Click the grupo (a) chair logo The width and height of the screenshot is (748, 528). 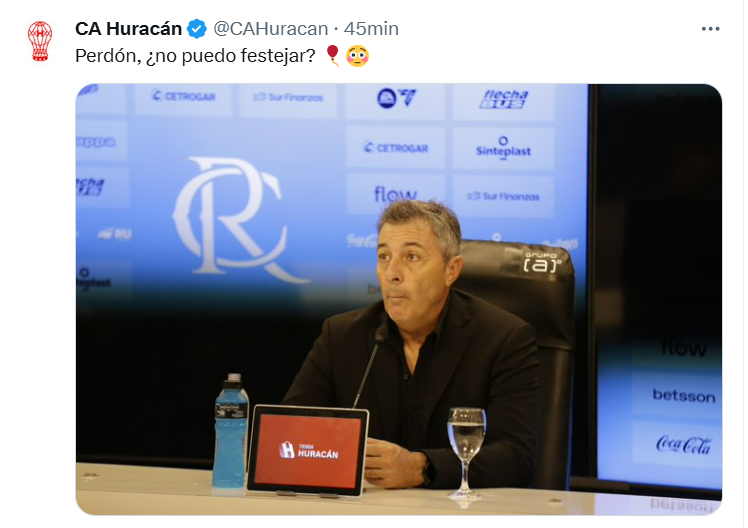tap(542, 262)
